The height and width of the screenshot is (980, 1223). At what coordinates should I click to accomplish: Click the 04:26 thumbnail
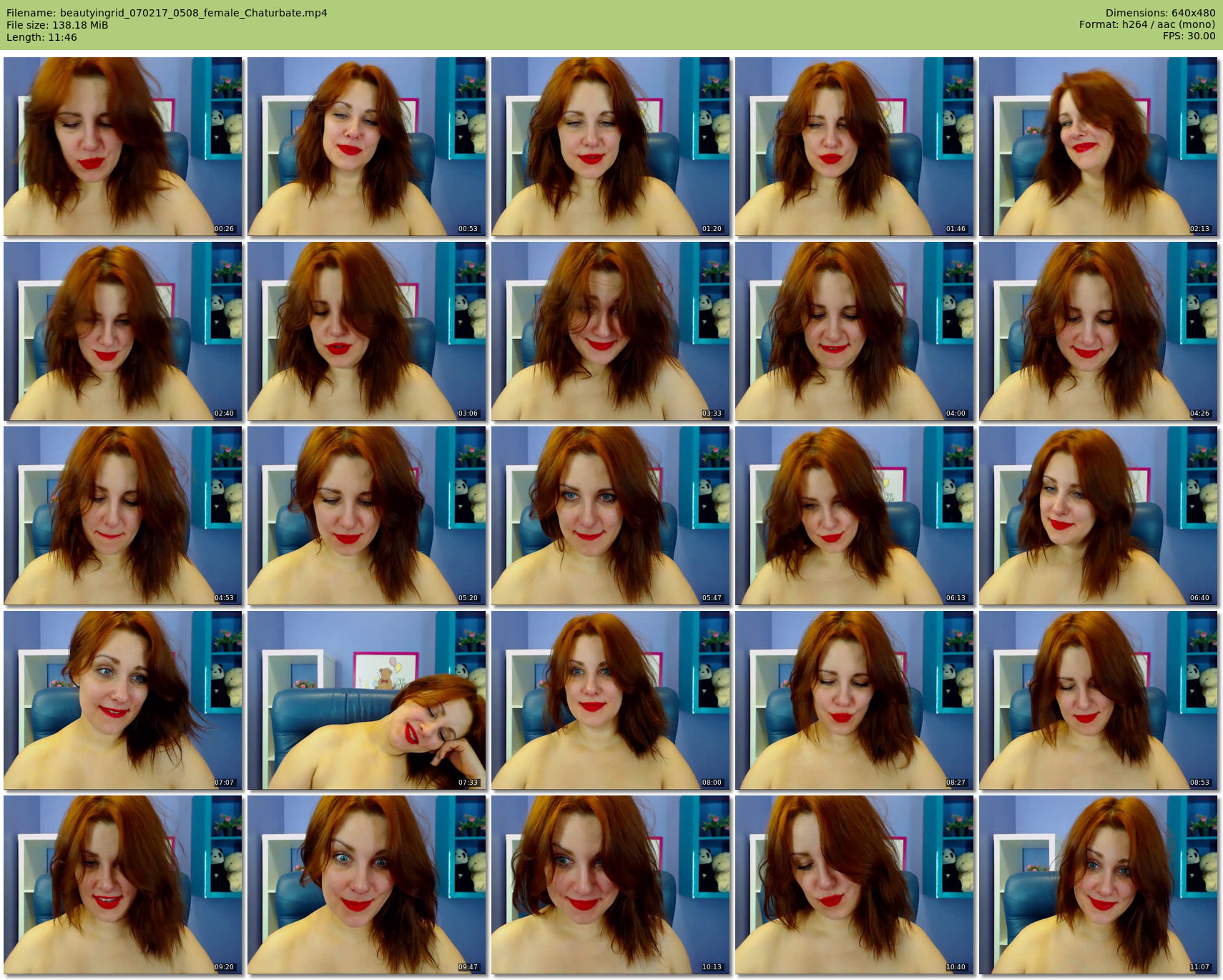tap(1098, 331)
